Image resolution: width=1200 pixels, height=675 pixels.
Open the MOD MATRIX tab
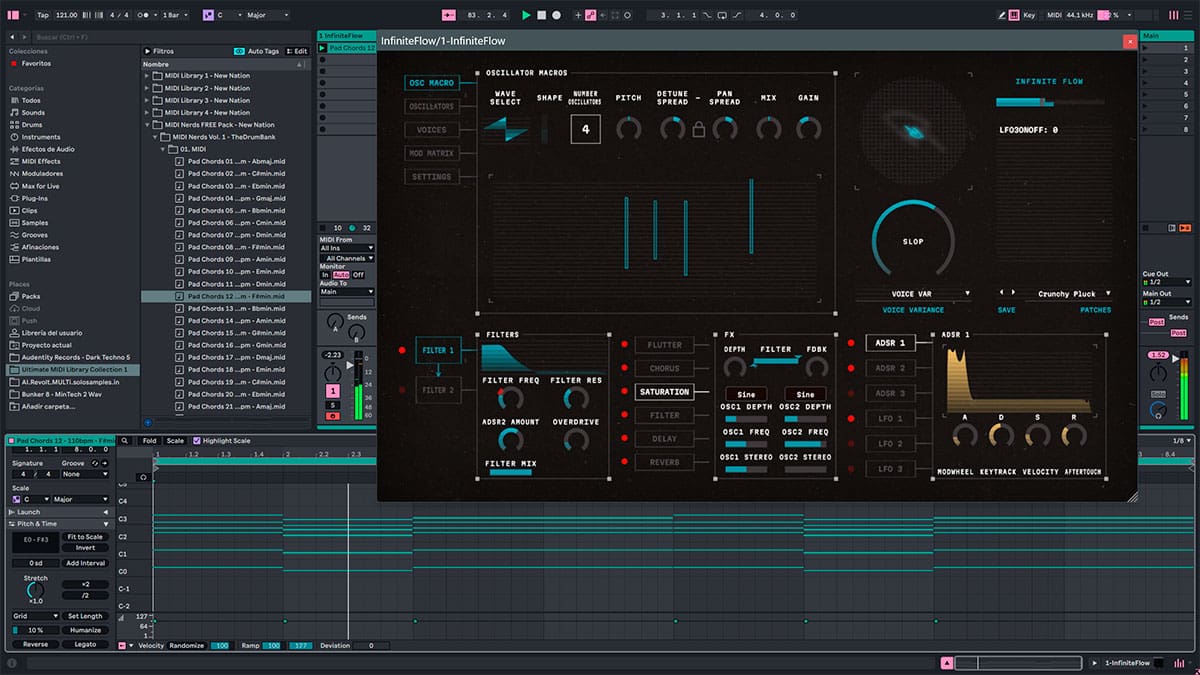[x=432, y=153]
